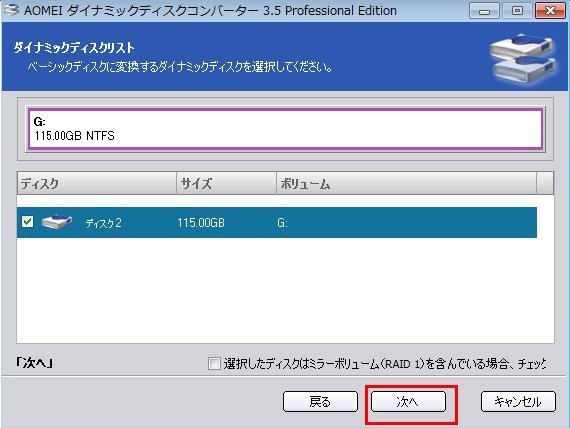The height and width of the screenshot is (428, 570).
Task: Select the ディスク2 text in the list
Action: (x=104, y=223)
